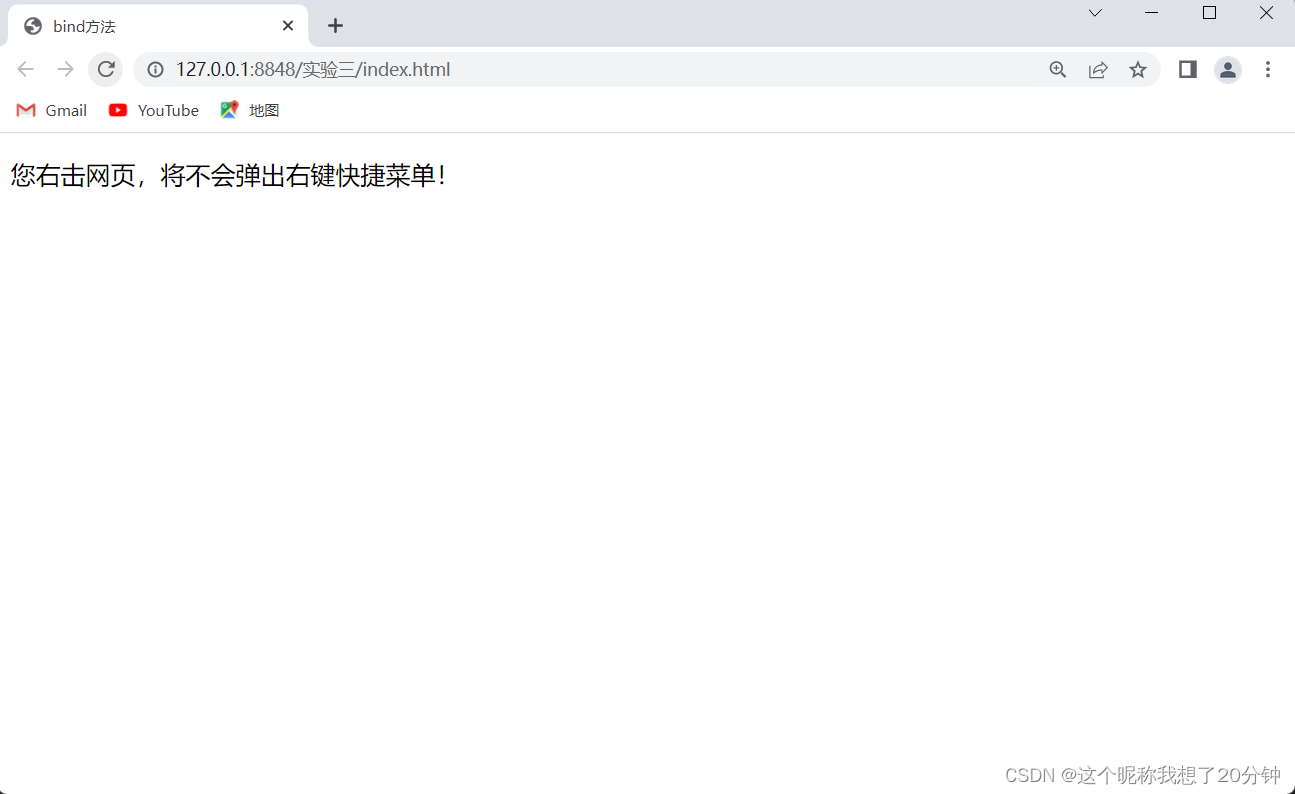Click the back navigation arrow
The height and width of the screenshot is (794, 1295).
pos(25,69)
